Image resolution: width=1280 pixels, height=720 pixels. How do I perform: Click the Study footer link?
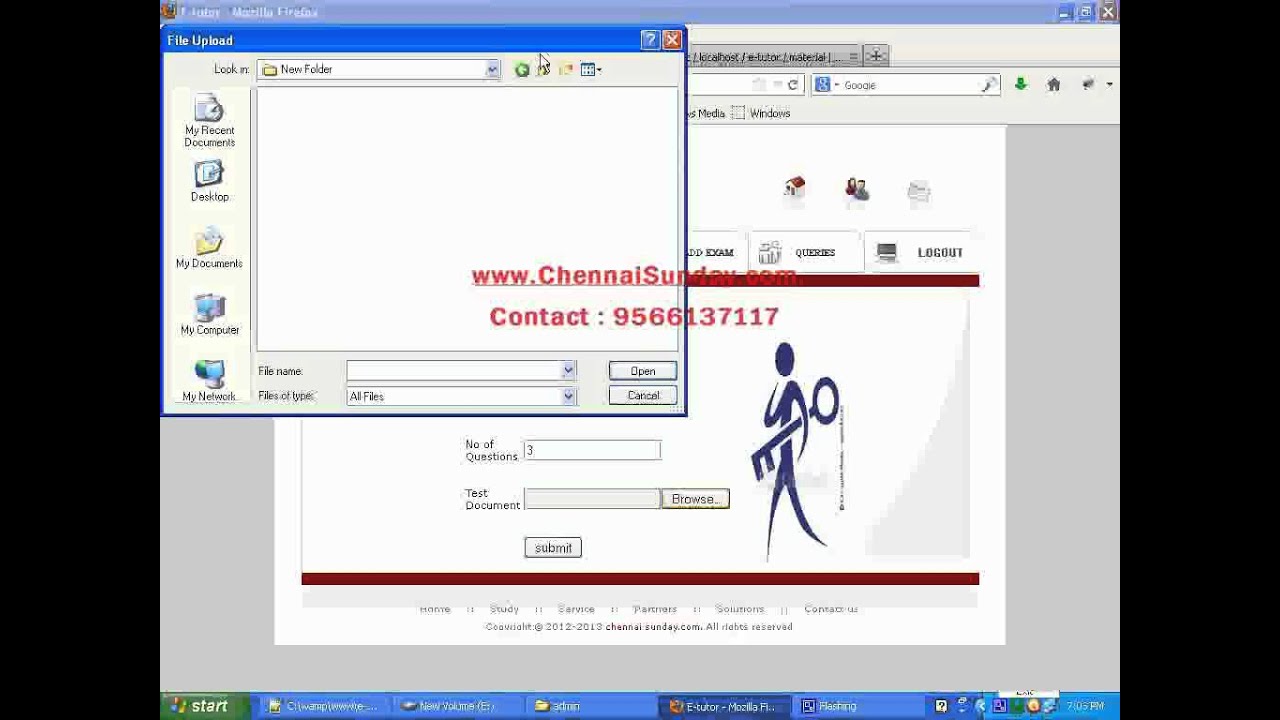[504, 609]
